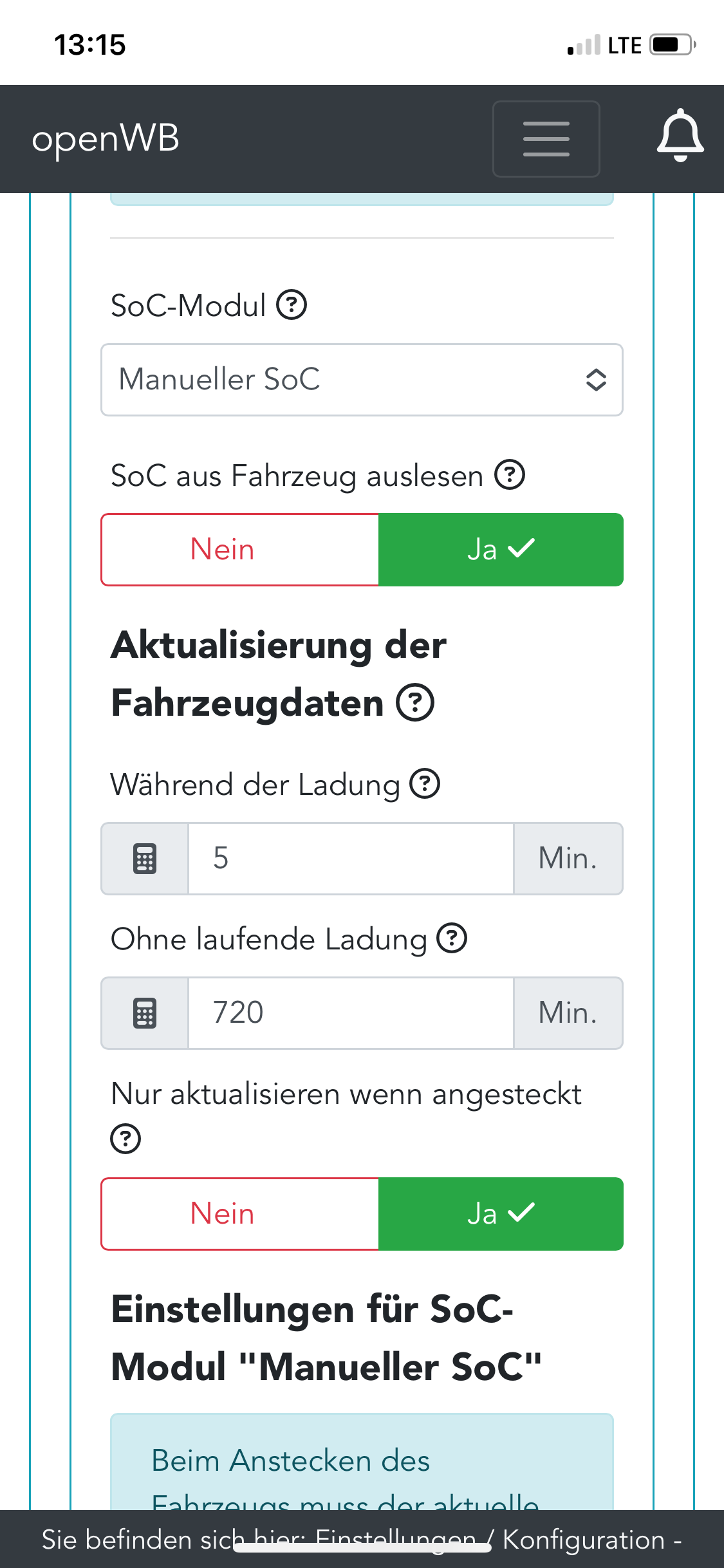Open help icon beside Während der Ladung
Screen dimensions: 724x1568
point(425,784)
